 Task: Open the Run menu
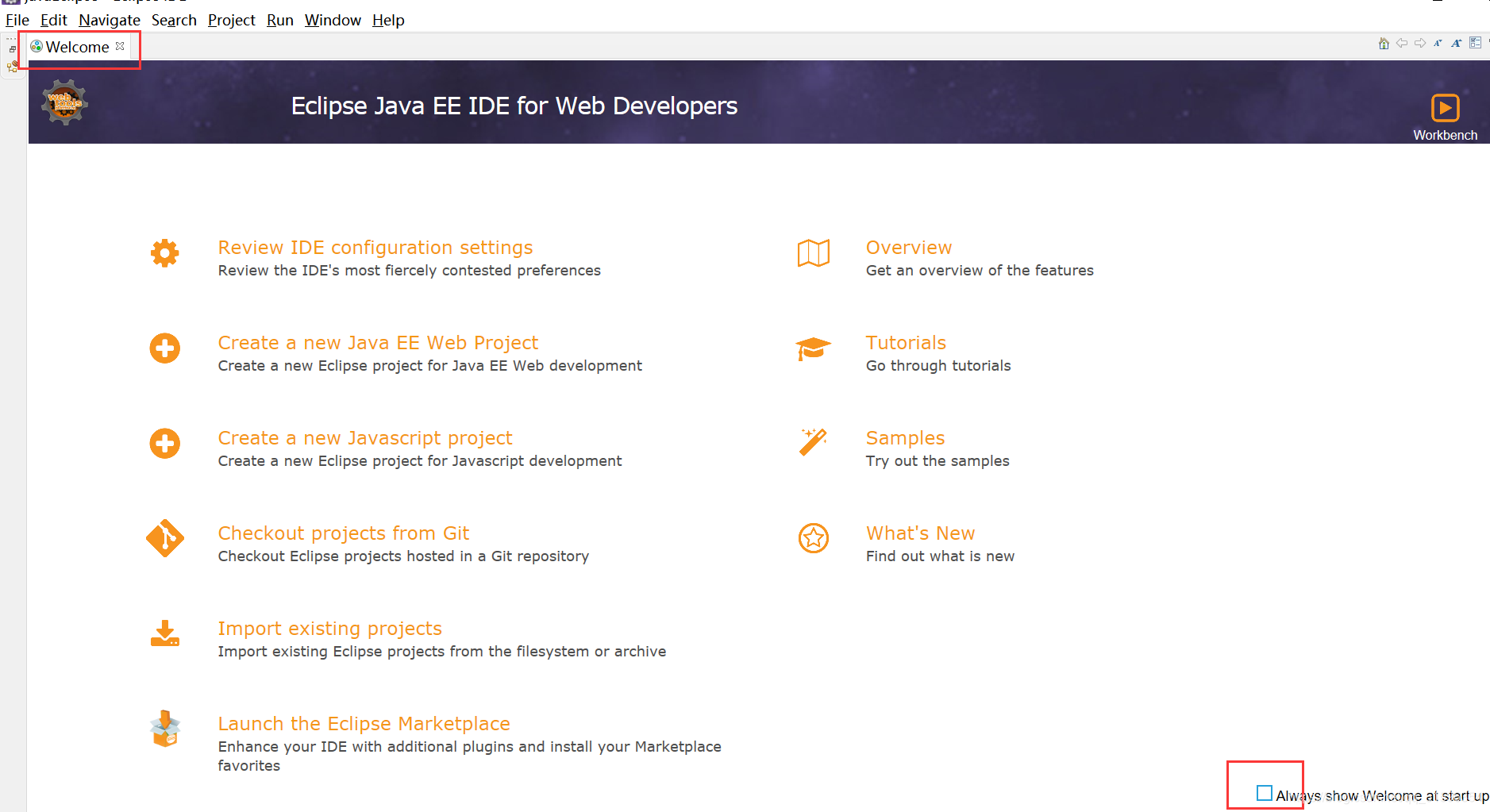tap(280, 20)
